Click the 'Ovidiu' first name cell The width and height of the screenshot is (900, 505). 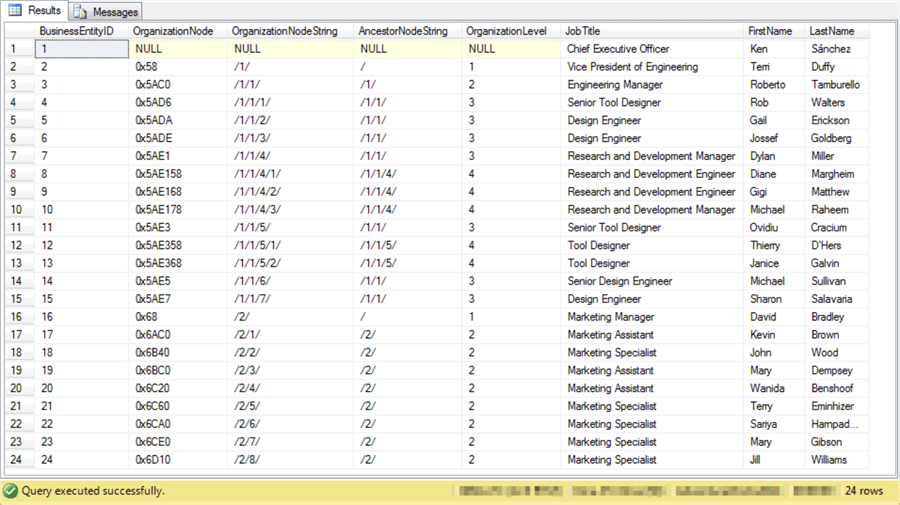click(x=774, y=227)
